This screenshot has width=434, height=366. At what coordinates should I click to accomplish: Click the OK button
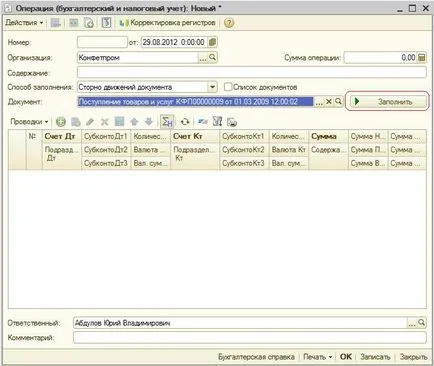pos(346,357)
